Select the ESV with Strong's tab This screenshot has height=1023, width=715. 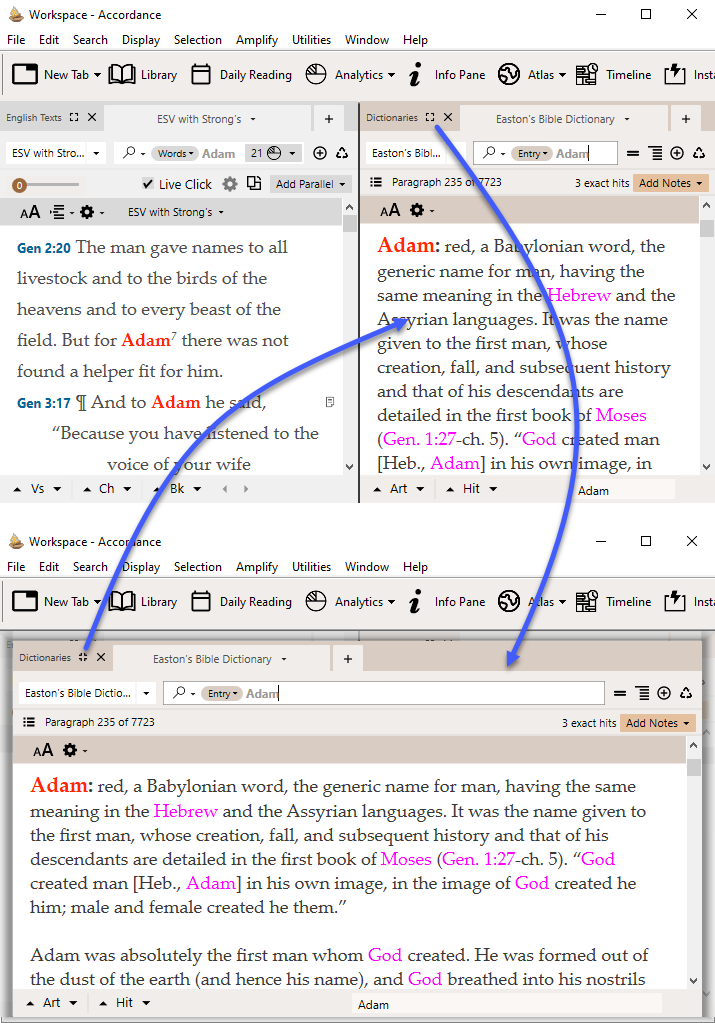pos(200,119)
